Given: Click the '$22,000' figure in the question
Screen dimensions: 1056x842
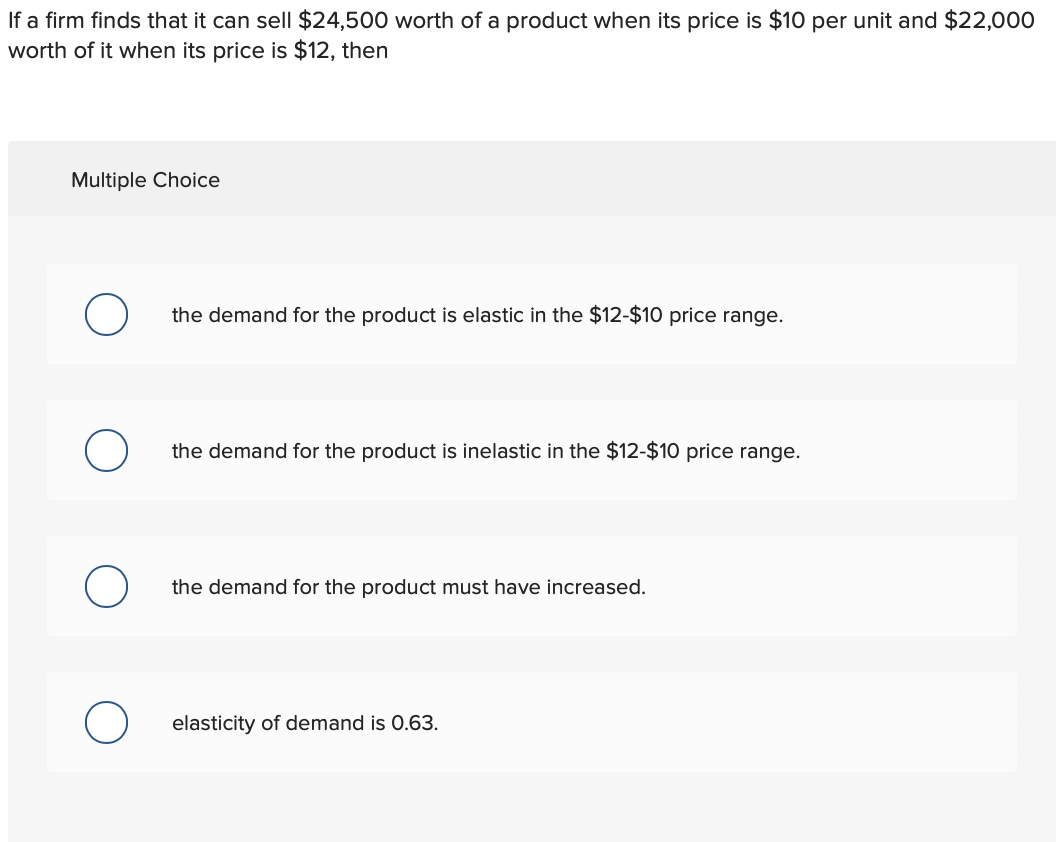Looking at the screenshot, I should tap(989, 21).
